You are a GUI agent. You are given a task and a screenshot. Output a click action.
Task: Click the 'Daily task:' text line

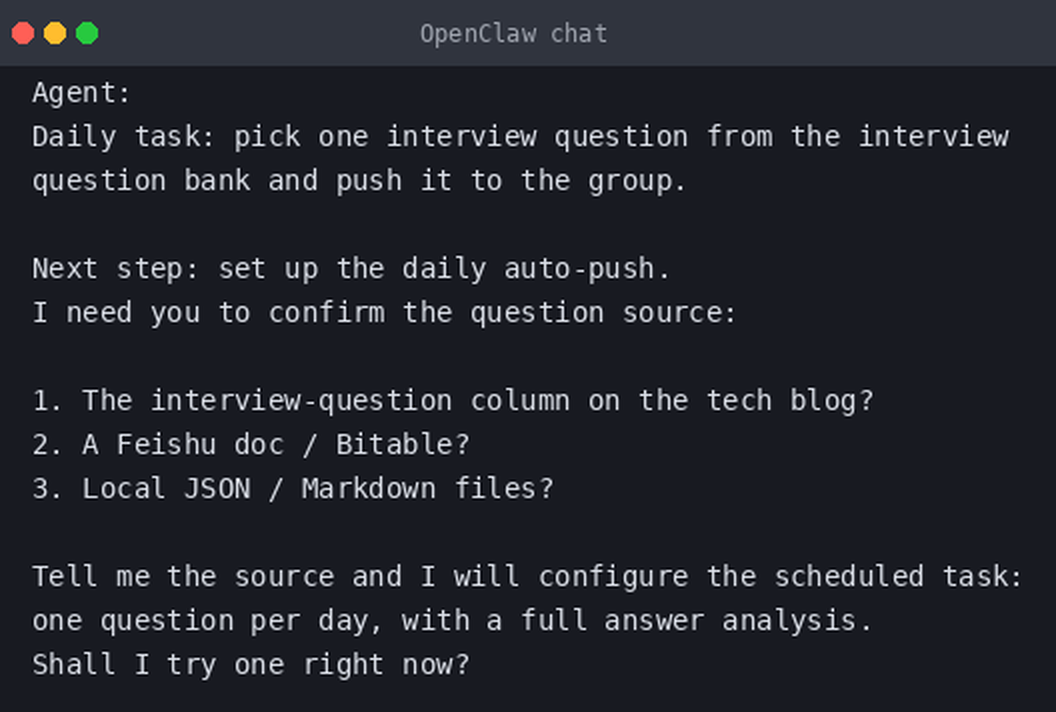521,137
